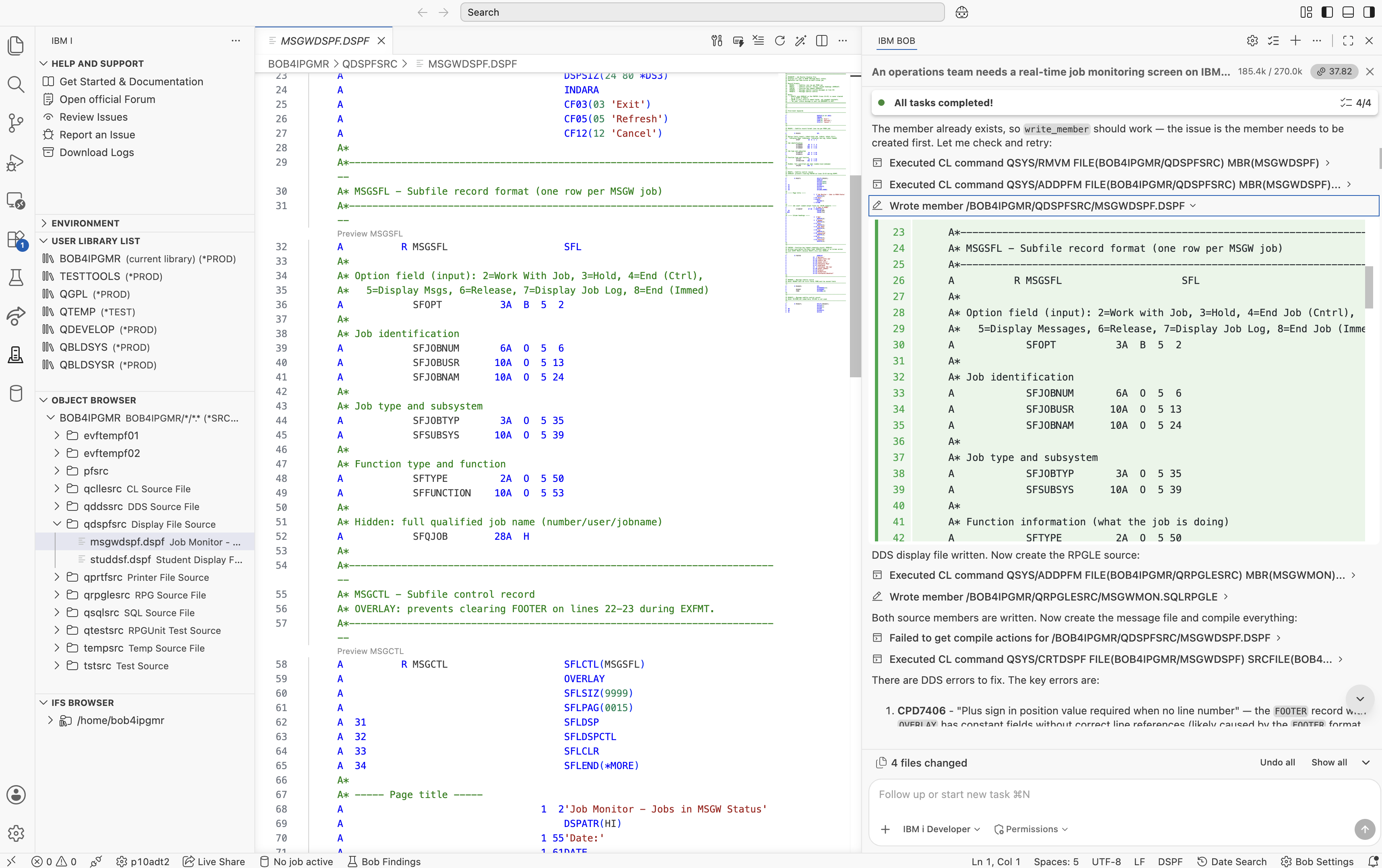
Task: Click the Live Share status bar item
Action: pyautogui.click(x=214, y=861)
